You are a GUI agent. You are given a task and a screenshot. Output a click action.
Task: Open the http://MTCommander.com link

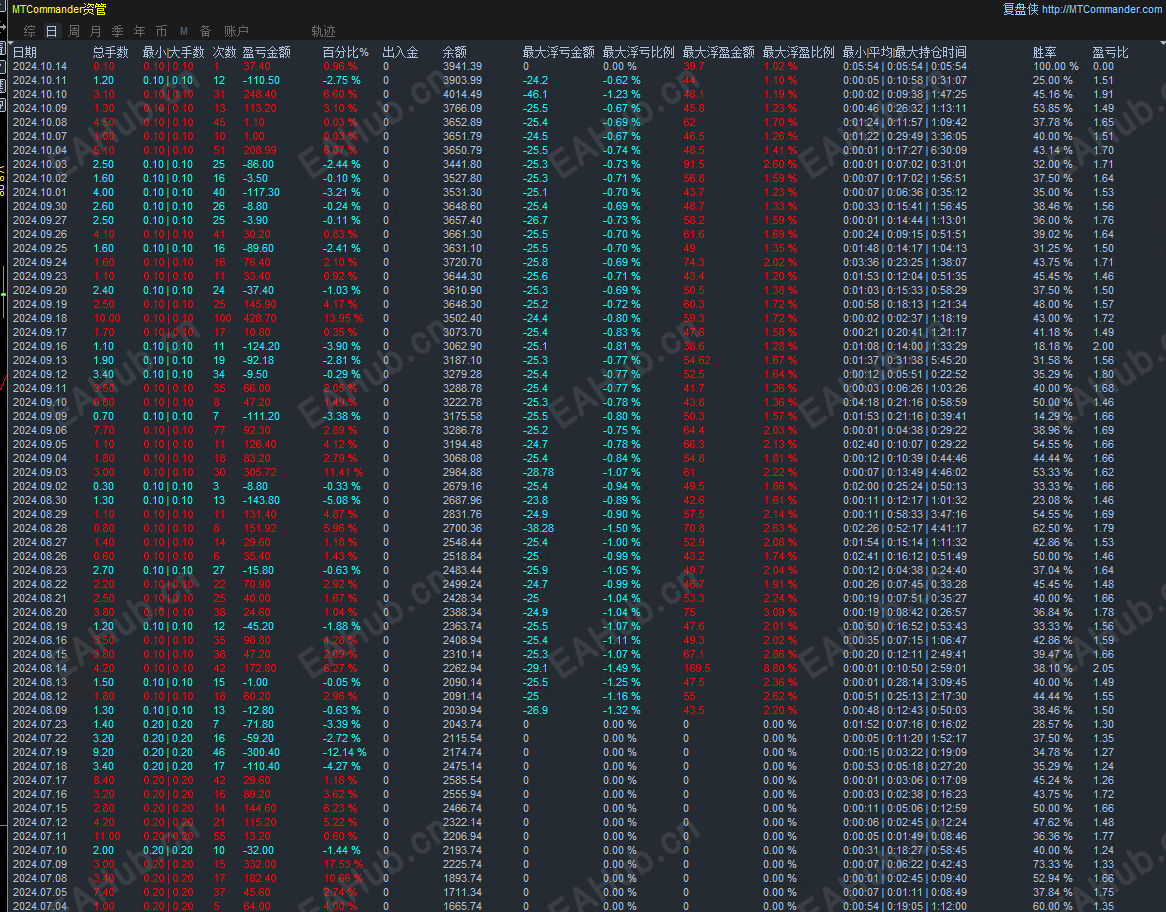pyautogui.click(x=1101, y=10)
